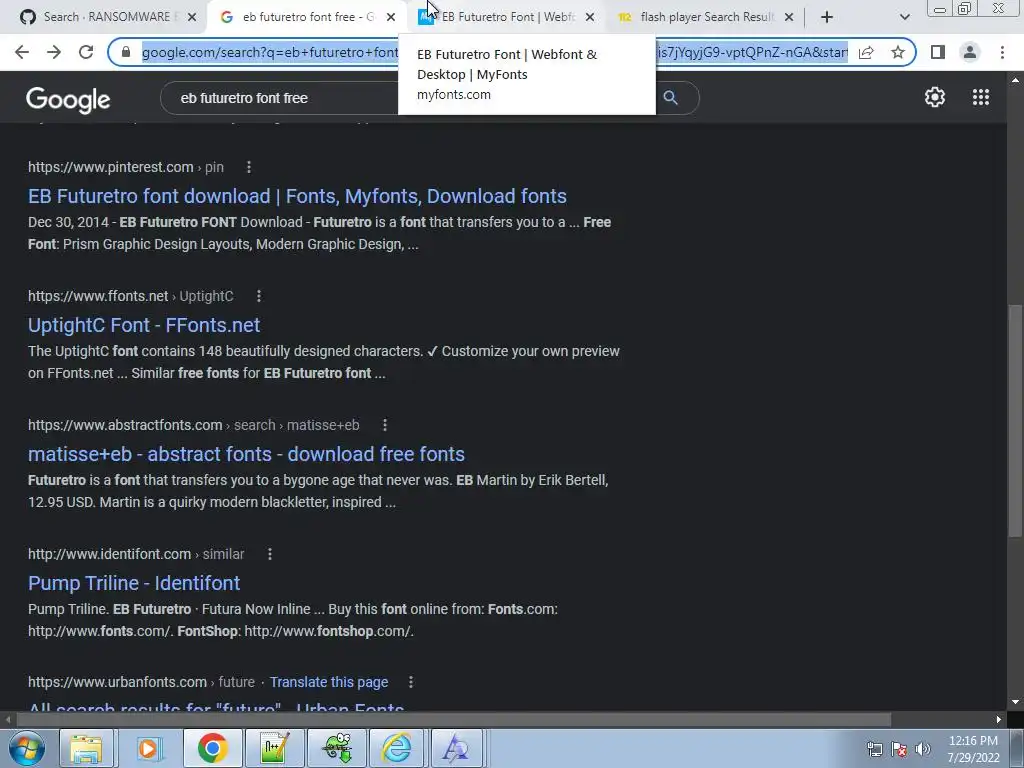Click the Google logo
This screenshot has width=1024, height=768.
pyautogui.click(x=68, y=100)
